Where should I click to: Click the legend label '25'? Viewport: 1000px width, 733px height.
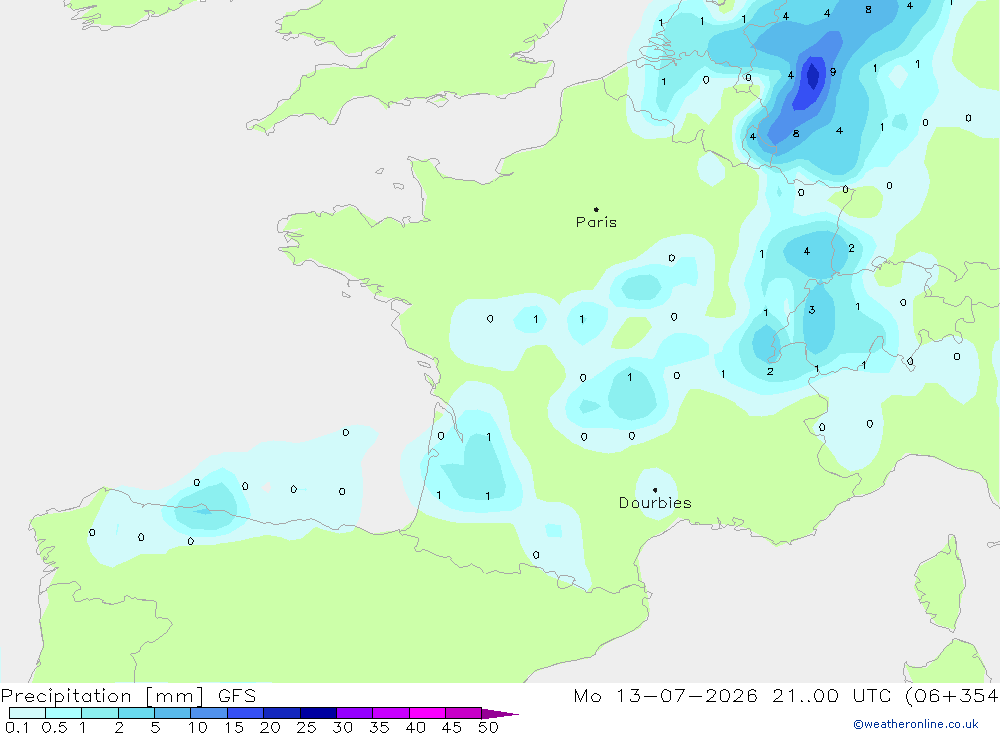(x=306, y=727)
